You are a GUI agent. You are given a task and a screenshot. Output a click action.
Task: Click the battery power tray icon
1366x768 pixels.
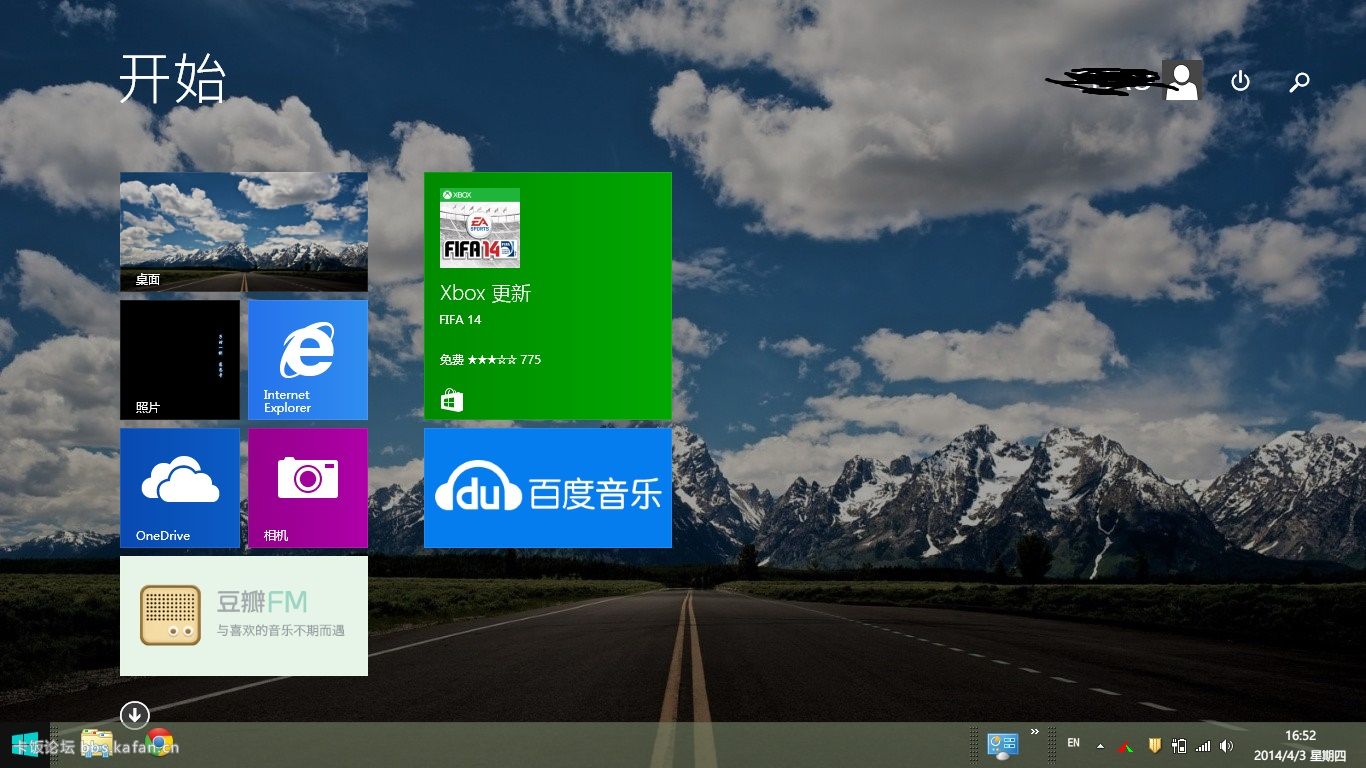(x=1179, y=746)
